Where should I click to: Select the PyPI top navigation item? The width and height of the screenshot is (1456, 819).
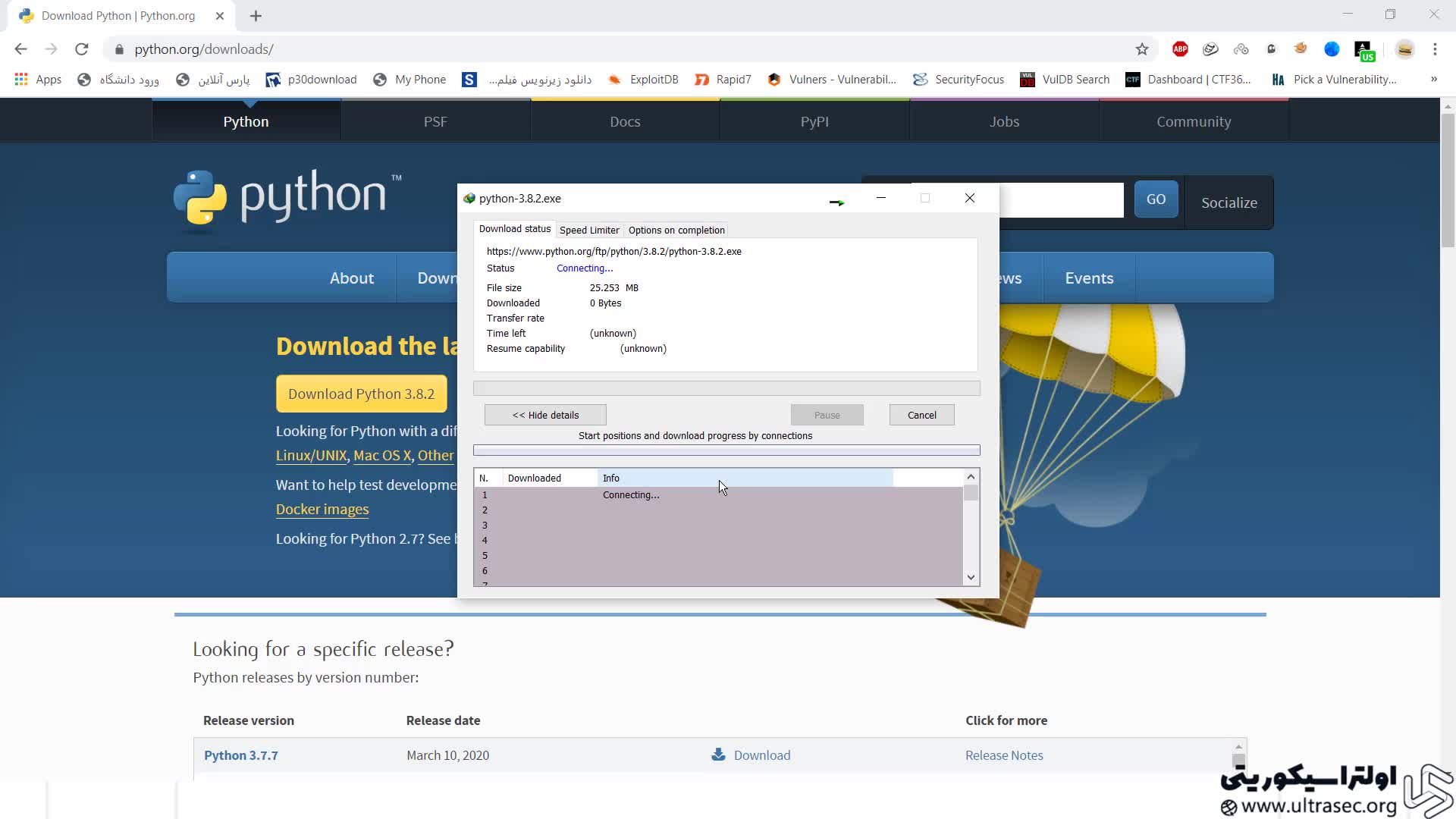click(814, 121)
